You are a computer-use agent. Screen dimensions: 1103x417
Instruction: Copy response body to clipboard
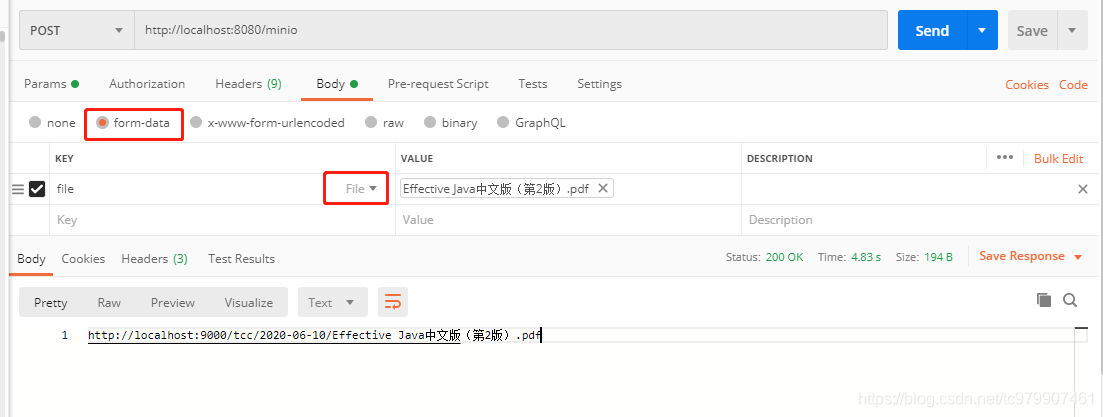pos(1044,300)
